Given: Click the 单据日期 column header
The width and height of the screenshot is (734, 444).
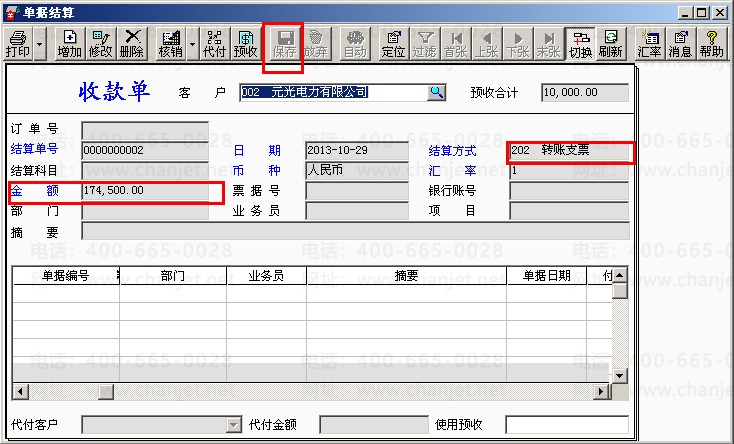Looking at the screenshot, I should tap(546, 275).
